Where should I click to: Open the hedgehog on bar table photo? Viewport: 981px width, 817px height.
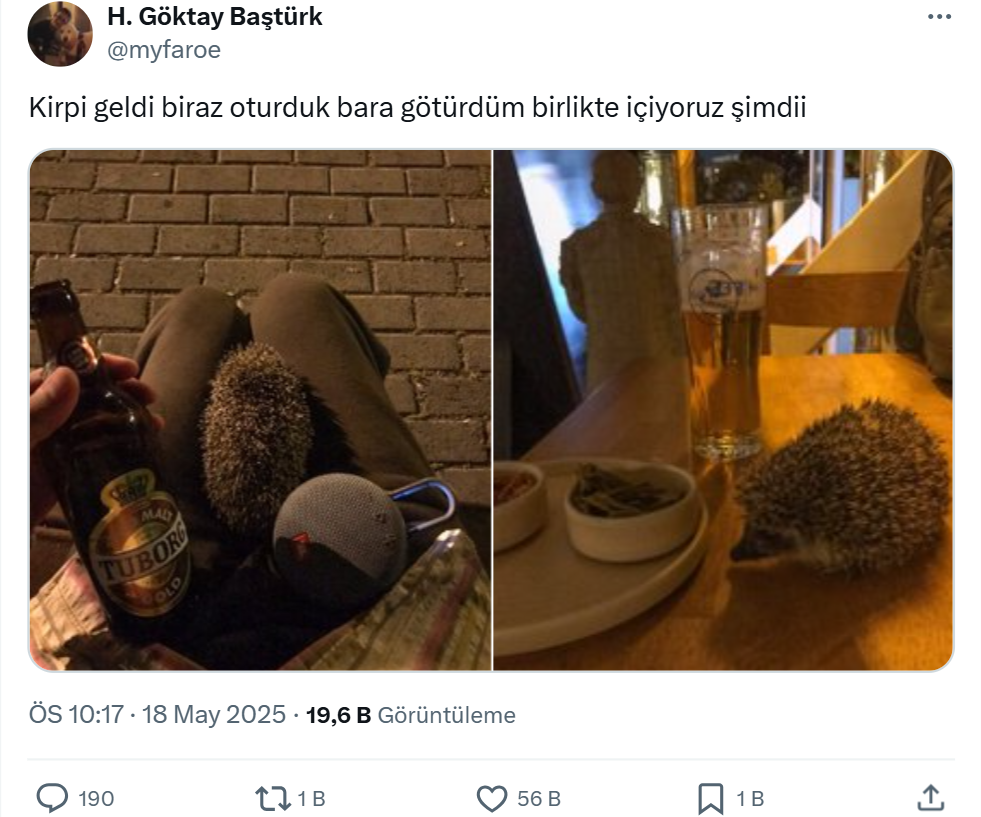(x=723, y=410)
